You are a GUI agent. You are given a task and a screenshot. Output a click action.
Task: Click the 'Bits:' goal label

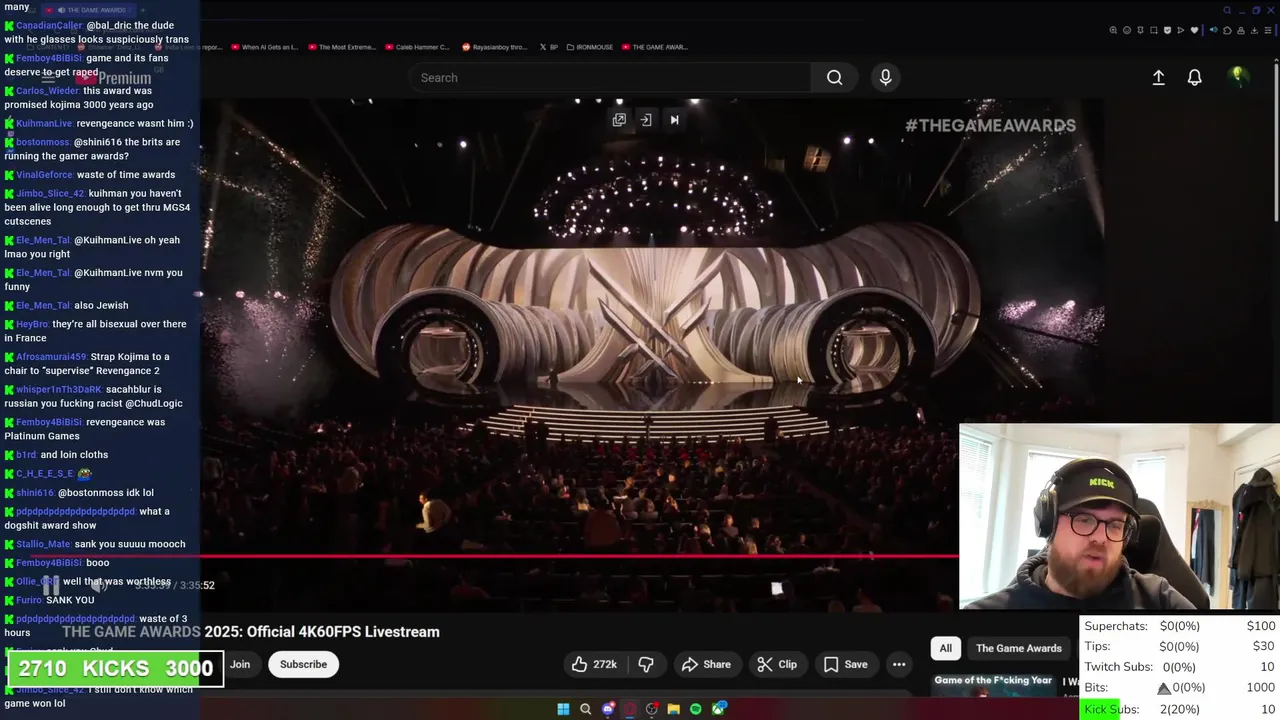[x=1097, y=688]
